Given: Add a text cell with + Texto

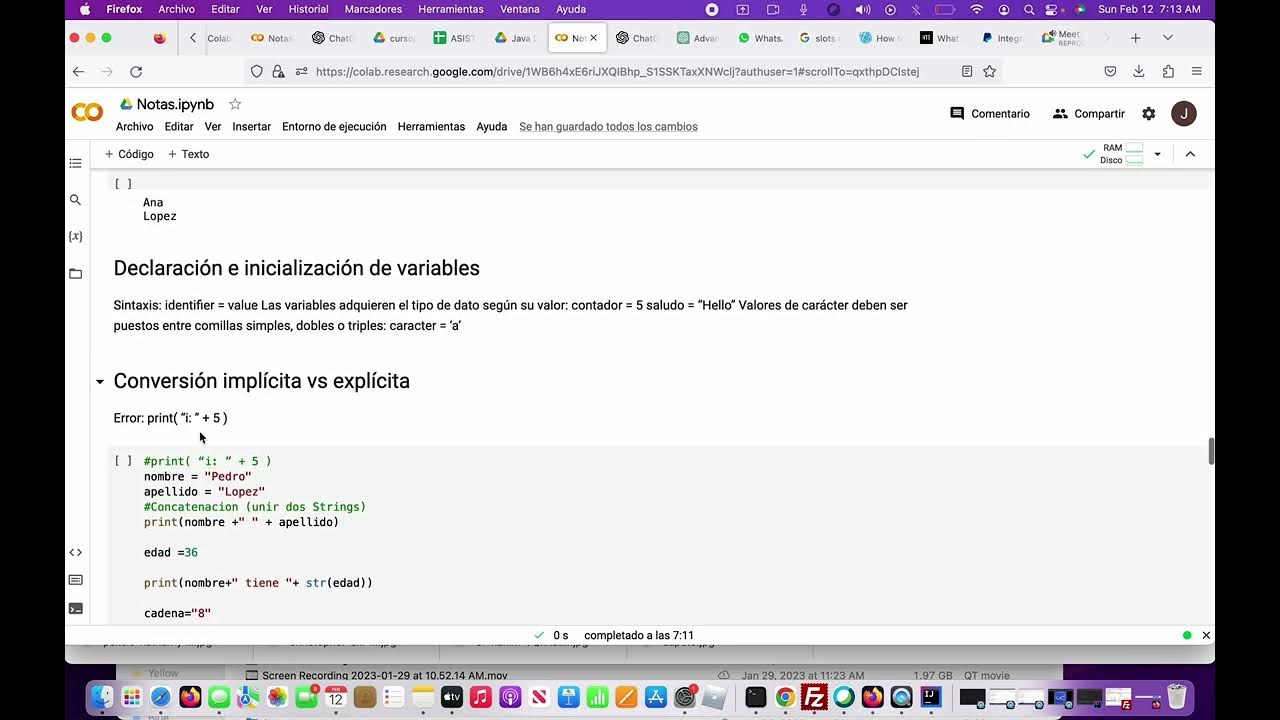Looking at the screenshot, I should [188, 154].
